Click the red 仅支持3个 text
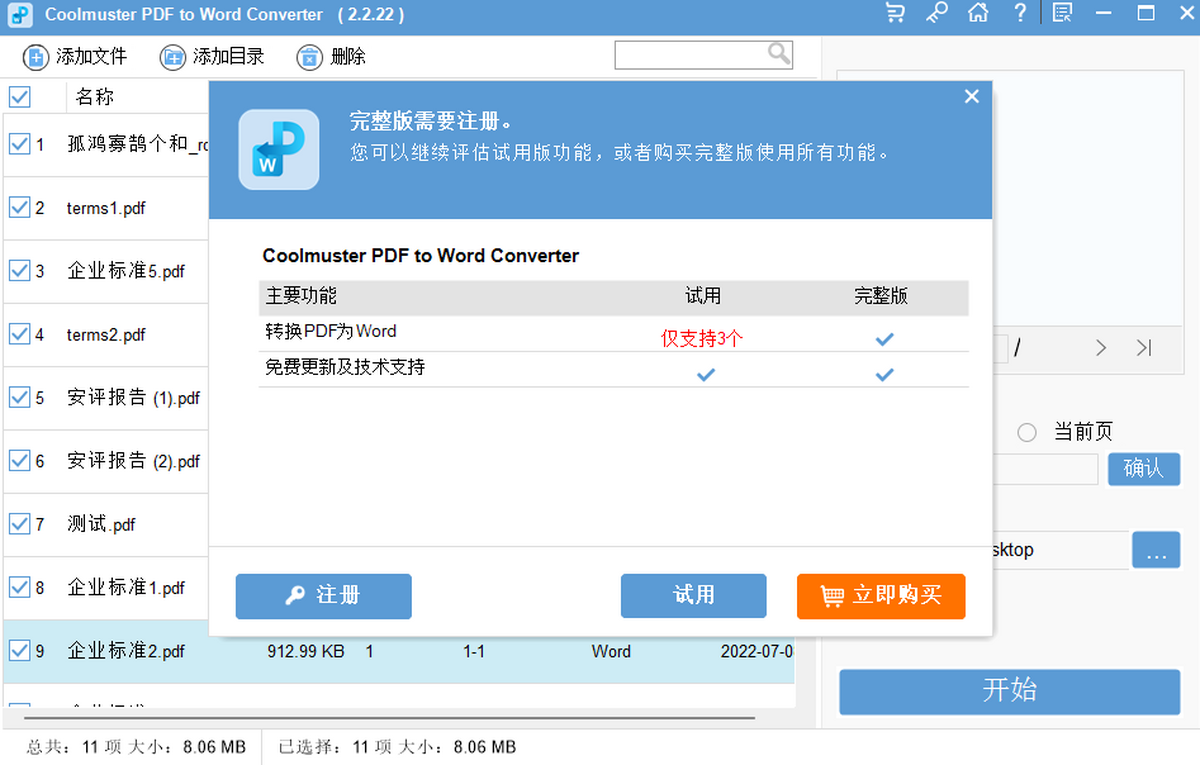The image size is (1200, 765). (x=702, y=339)
